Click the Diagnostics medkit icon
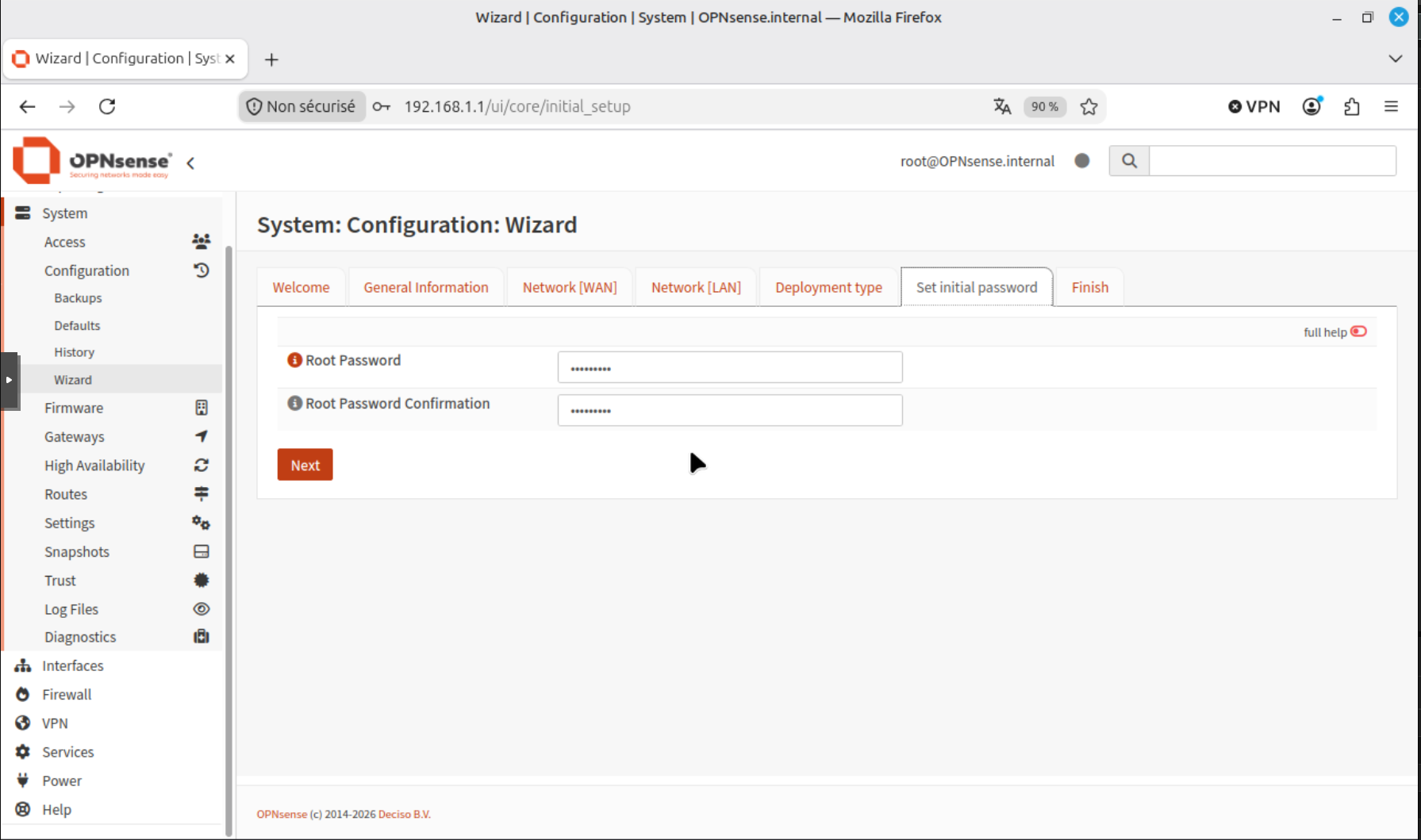This screenshot has width=1421, height=840. pyautogui.click(x=202, y=637)
